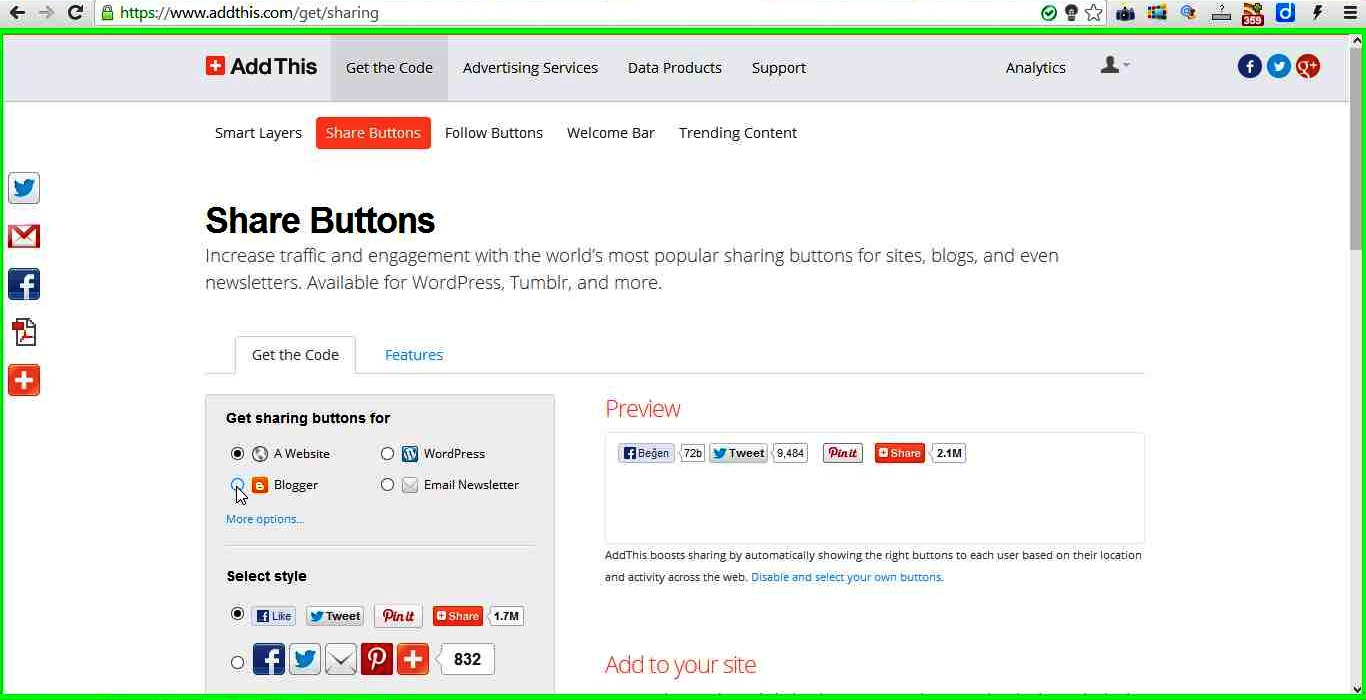This screenshot has height=700, width=1366.
Task: Click the Preview heading
Action: tap(643, 409)
